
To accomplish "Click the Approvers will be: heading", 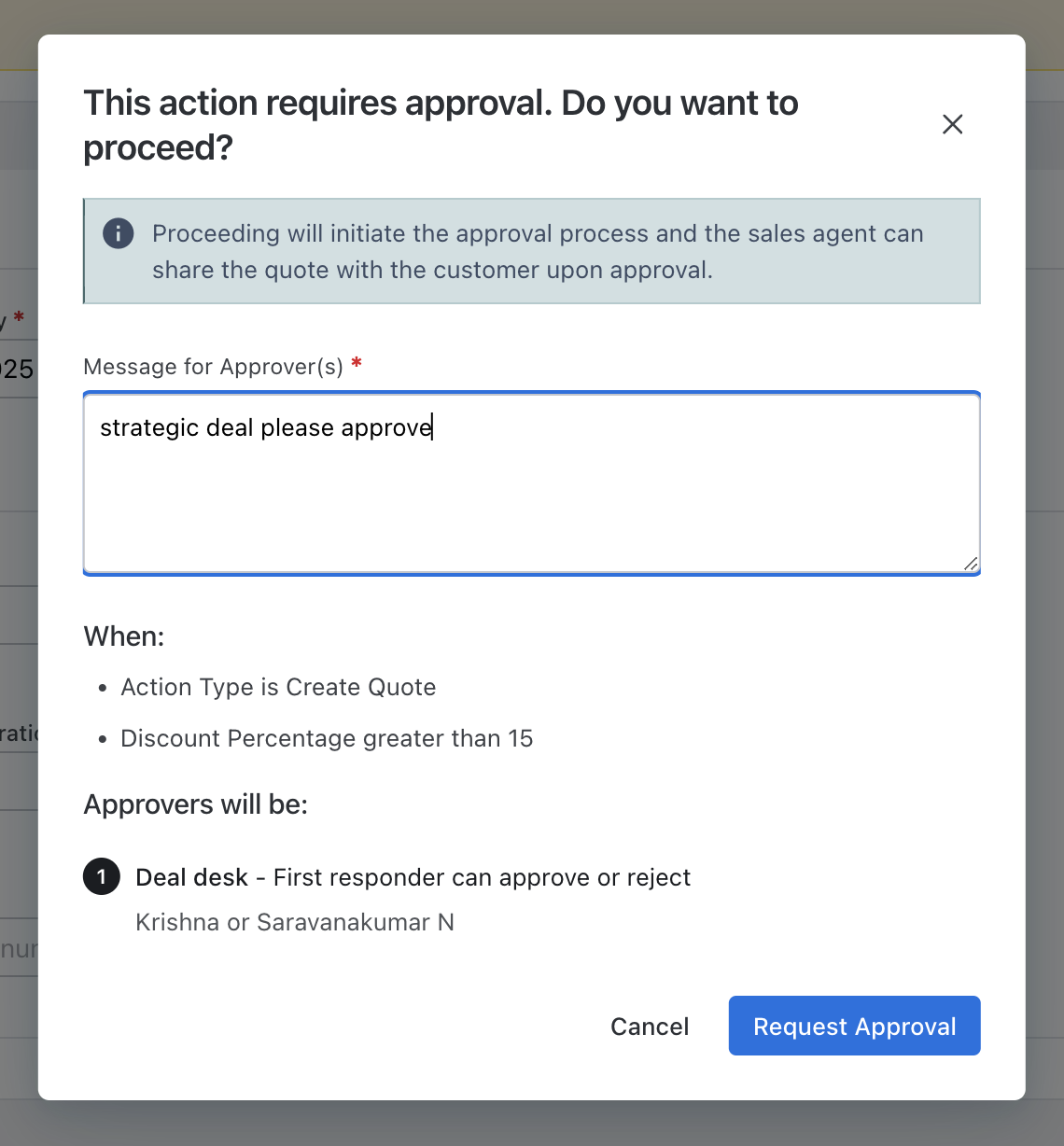I will (x=196, y=804).
